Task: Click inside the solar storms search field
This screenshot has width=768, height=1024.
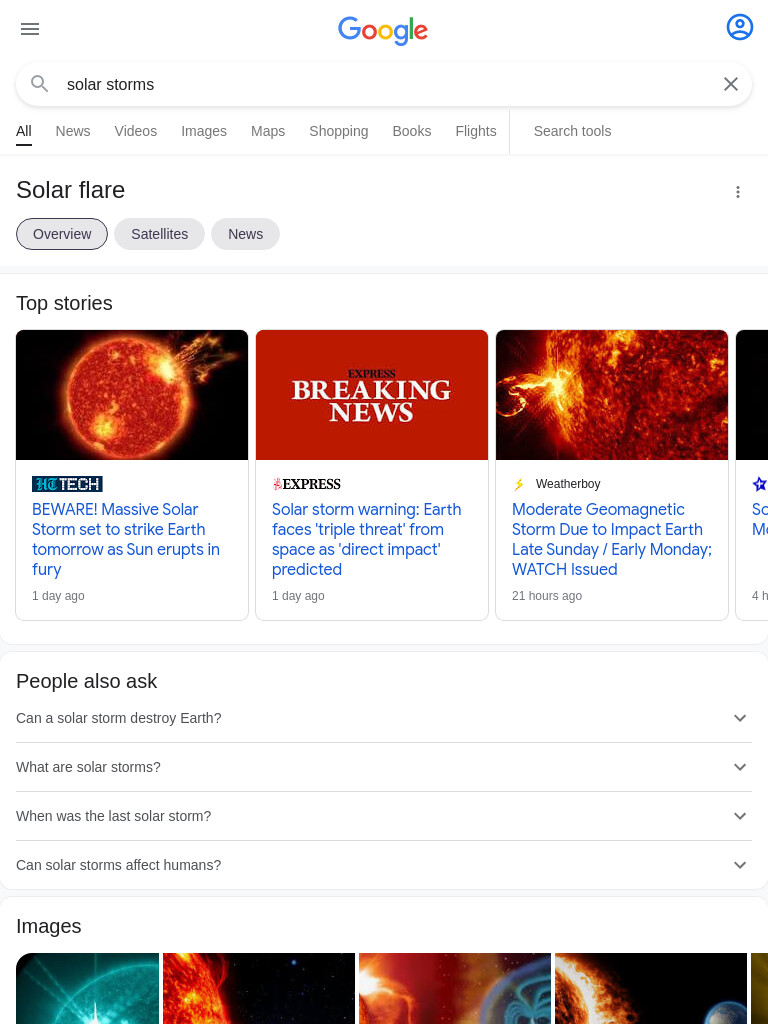Action: (385, 84)
